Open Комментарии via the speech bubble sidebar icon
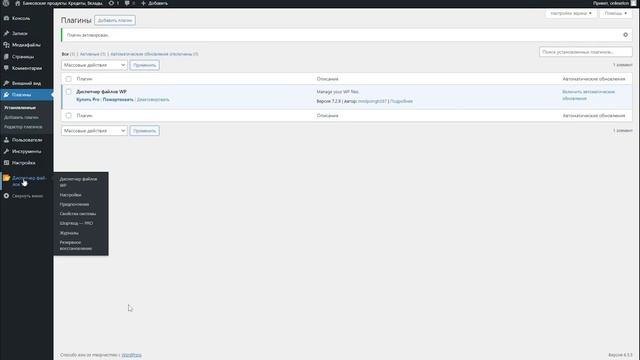Viewport: 640px width, 360px height. (6, 68)
